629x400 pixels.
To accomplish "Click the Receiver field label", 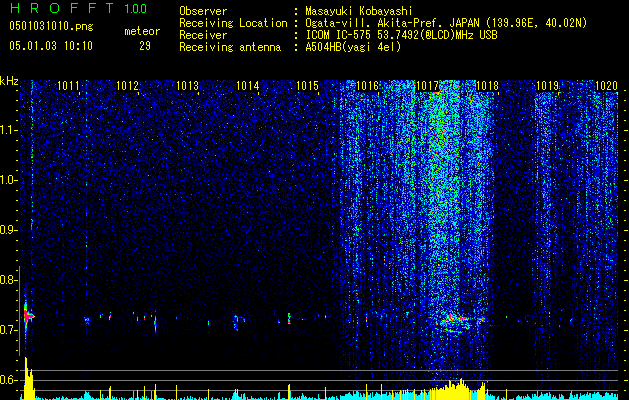I will coord(203,35).
